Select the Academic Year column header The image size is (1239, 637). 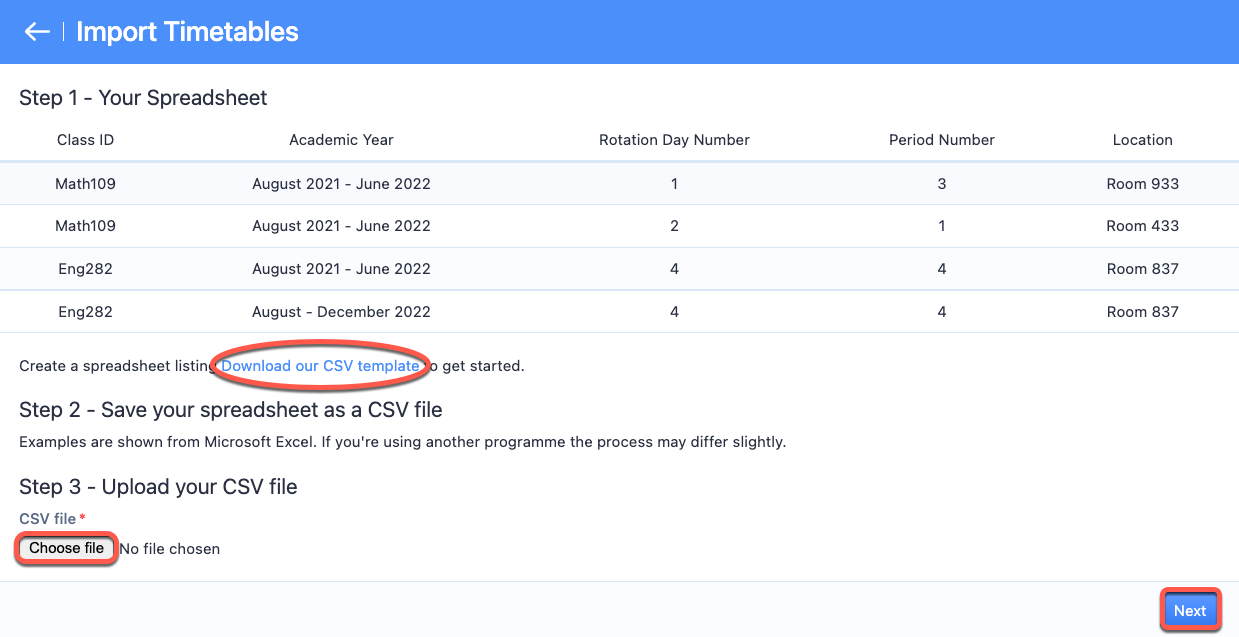341,140
